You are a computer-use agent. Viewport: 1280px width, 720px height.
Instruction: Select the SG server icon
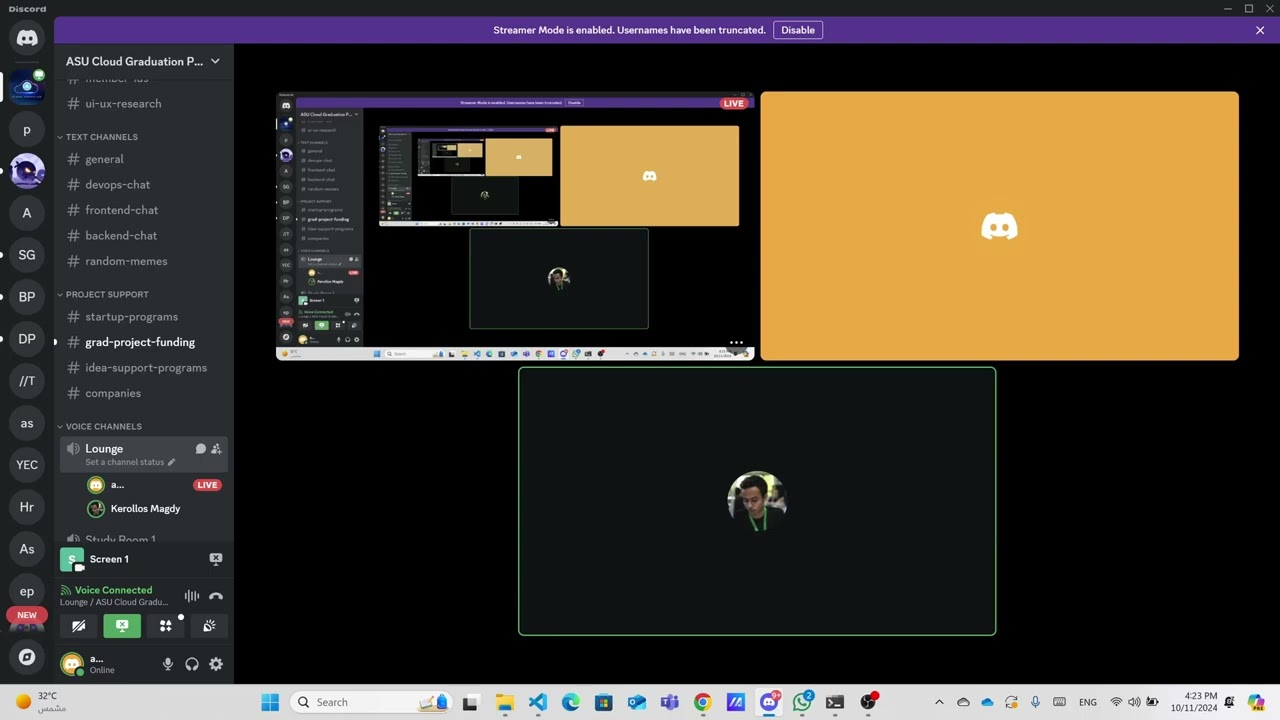(27, 255)
